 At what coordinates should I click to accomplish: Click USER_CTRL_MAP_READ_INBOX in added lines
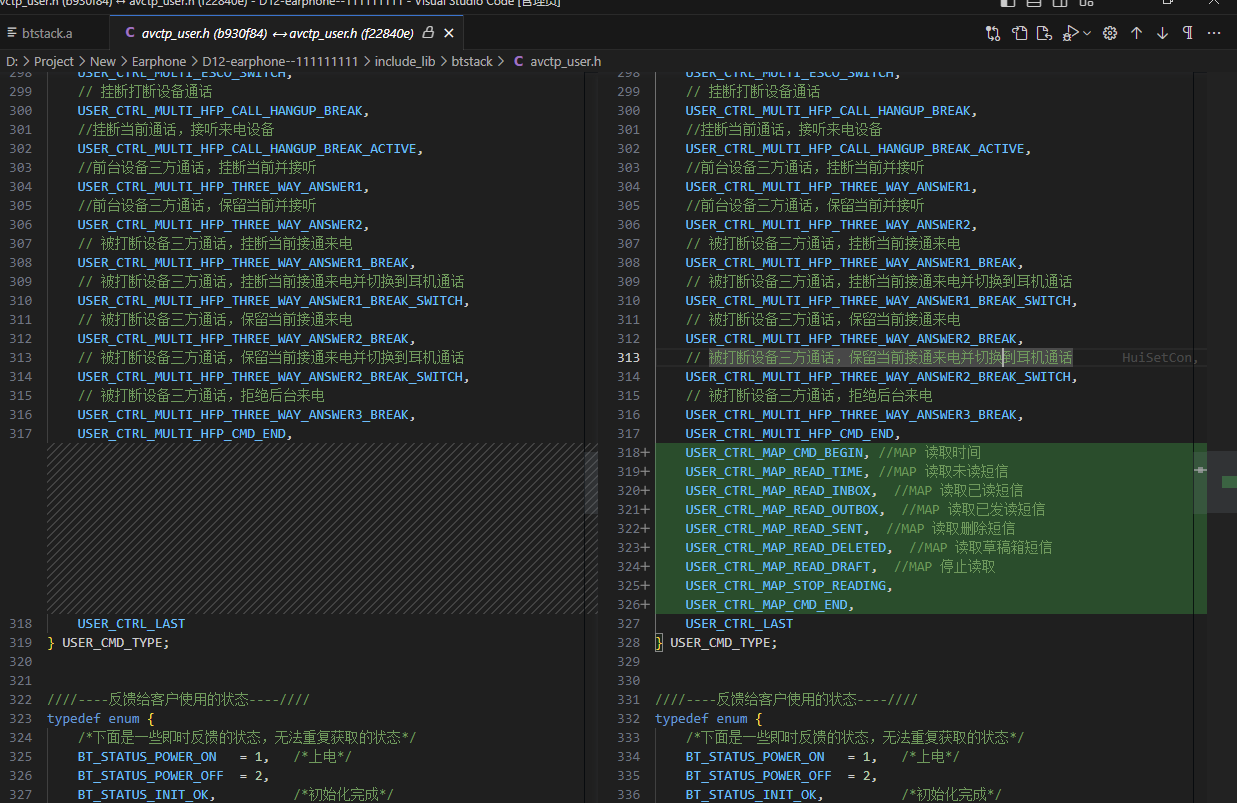(x=777, y=490)
